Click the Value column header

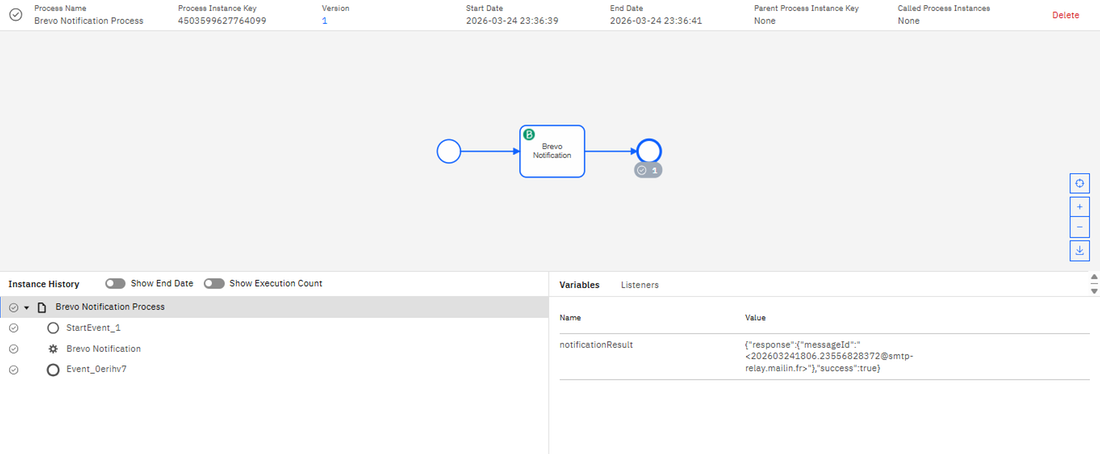point(756,318)
